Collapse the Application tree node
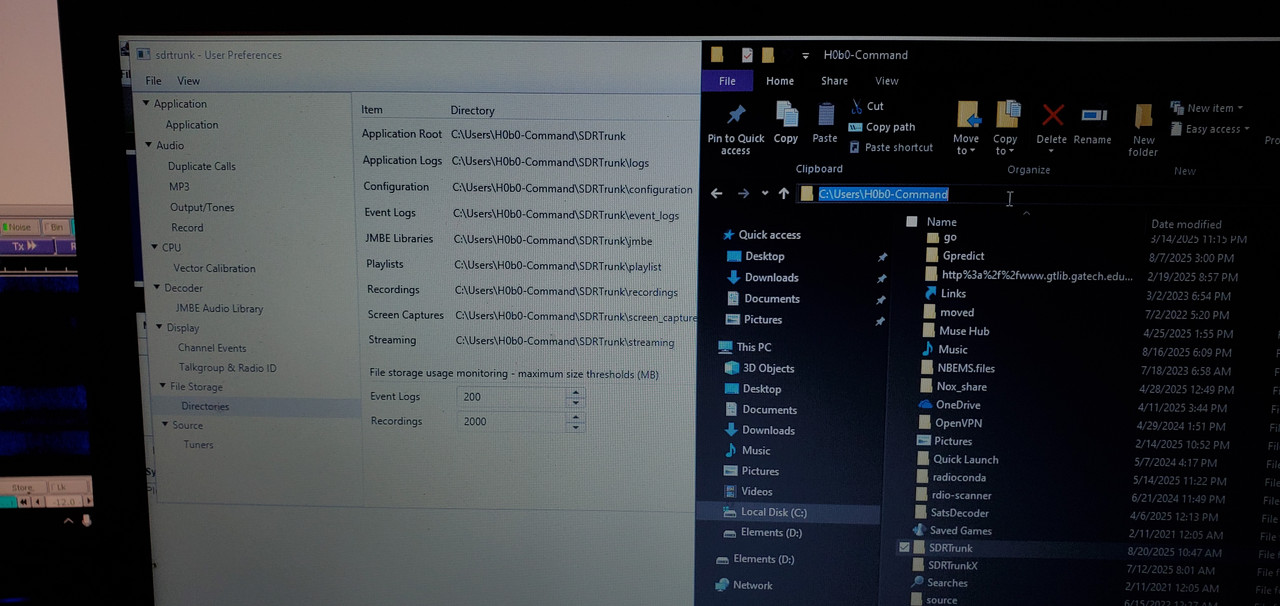Viewport: 1280px width, 606px height. click(146, 103)
